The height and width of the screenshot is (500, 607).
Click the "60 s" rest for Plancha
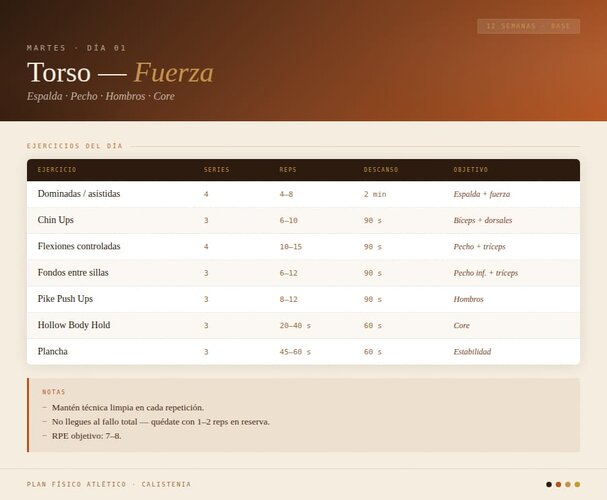[x=372, y=352]
